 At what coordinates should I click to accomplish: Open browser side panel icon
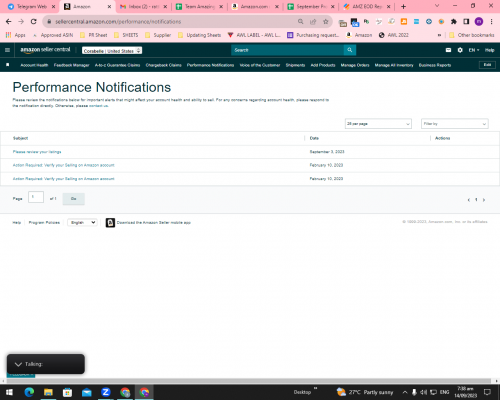pos(466,22)
